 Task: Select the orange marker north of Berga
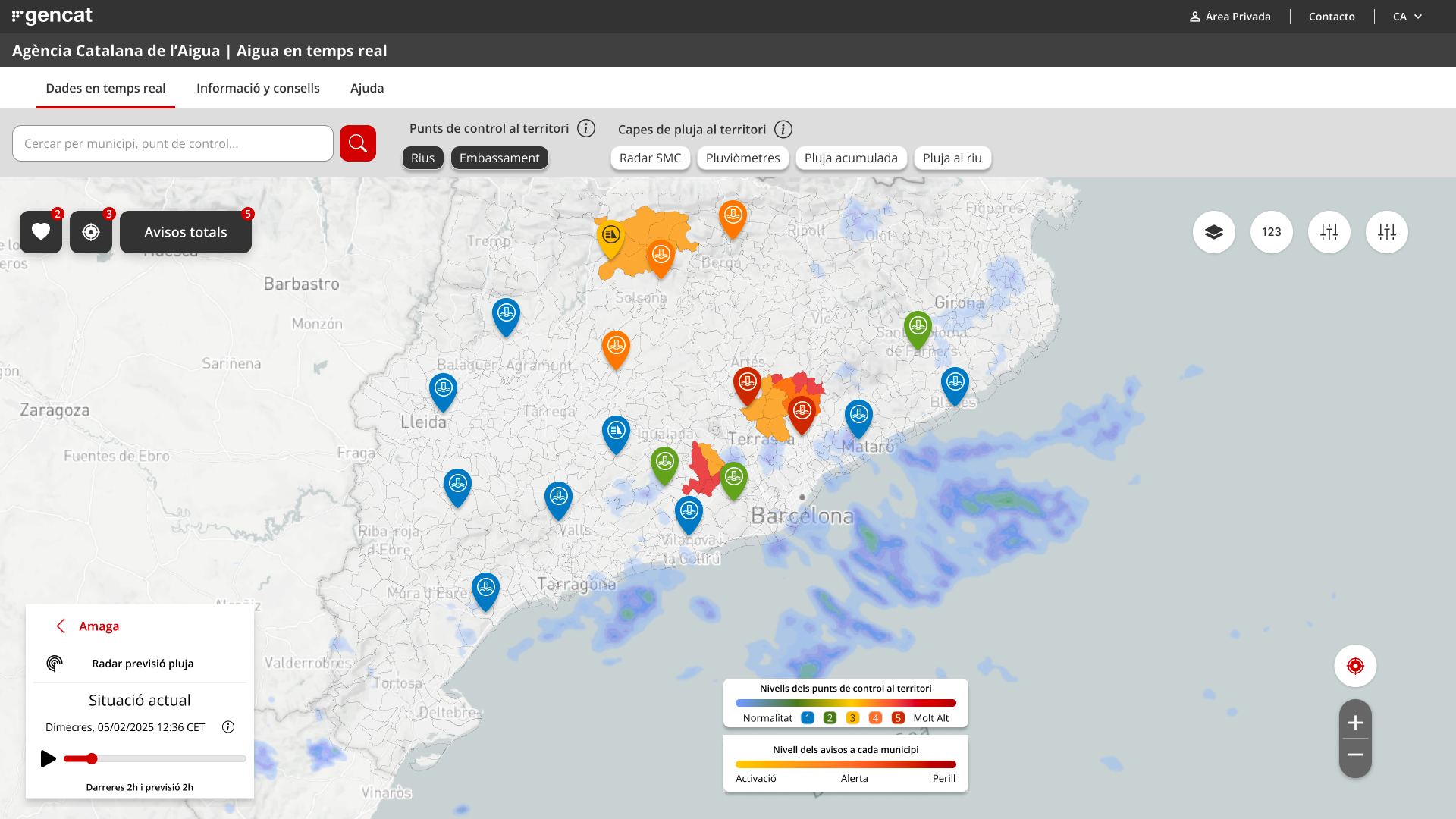(733, 218)
